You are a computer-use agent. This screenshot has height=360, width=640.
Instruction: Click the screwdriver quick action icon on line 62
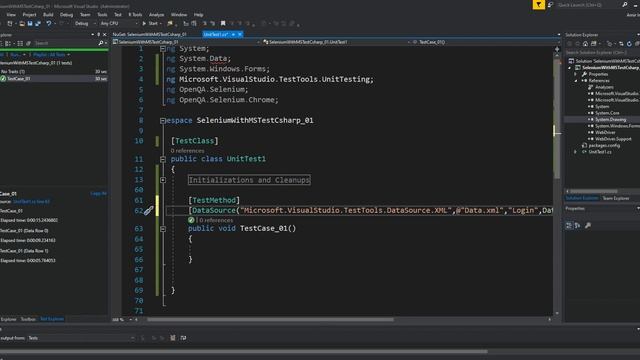pos(148,210)
